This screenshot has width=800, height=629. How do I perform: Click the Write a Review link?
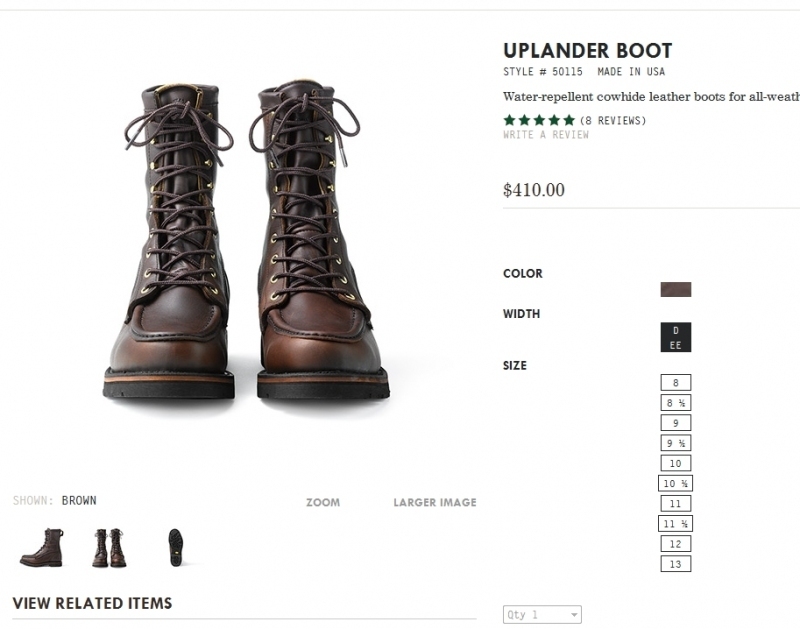tap(546, 135)
